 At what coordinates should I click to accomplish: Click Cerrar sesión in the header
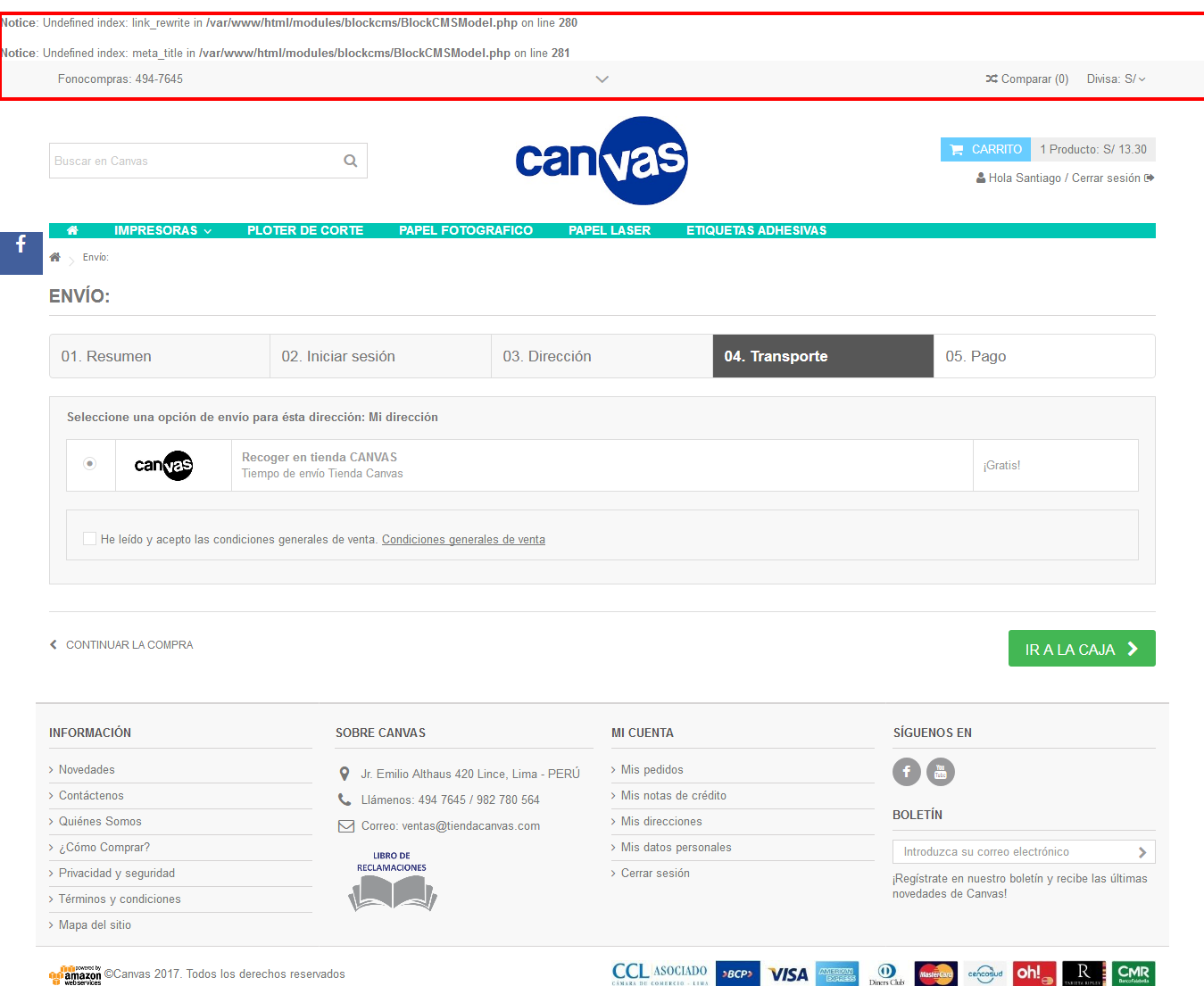tap(1112, 178)
